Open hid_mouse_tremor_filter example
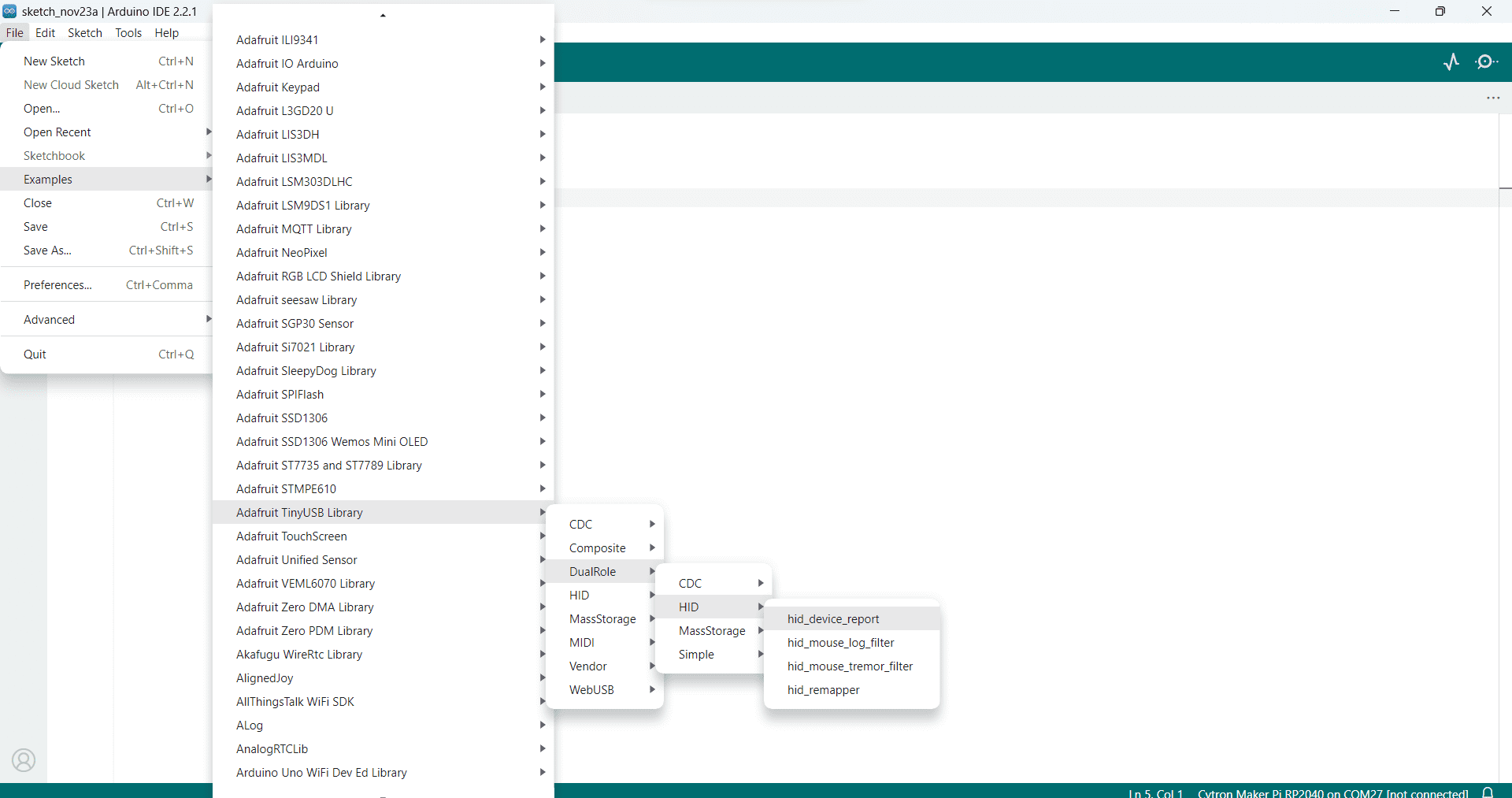The height and width of the screenshot is (798, 1512). pos(852,666)
